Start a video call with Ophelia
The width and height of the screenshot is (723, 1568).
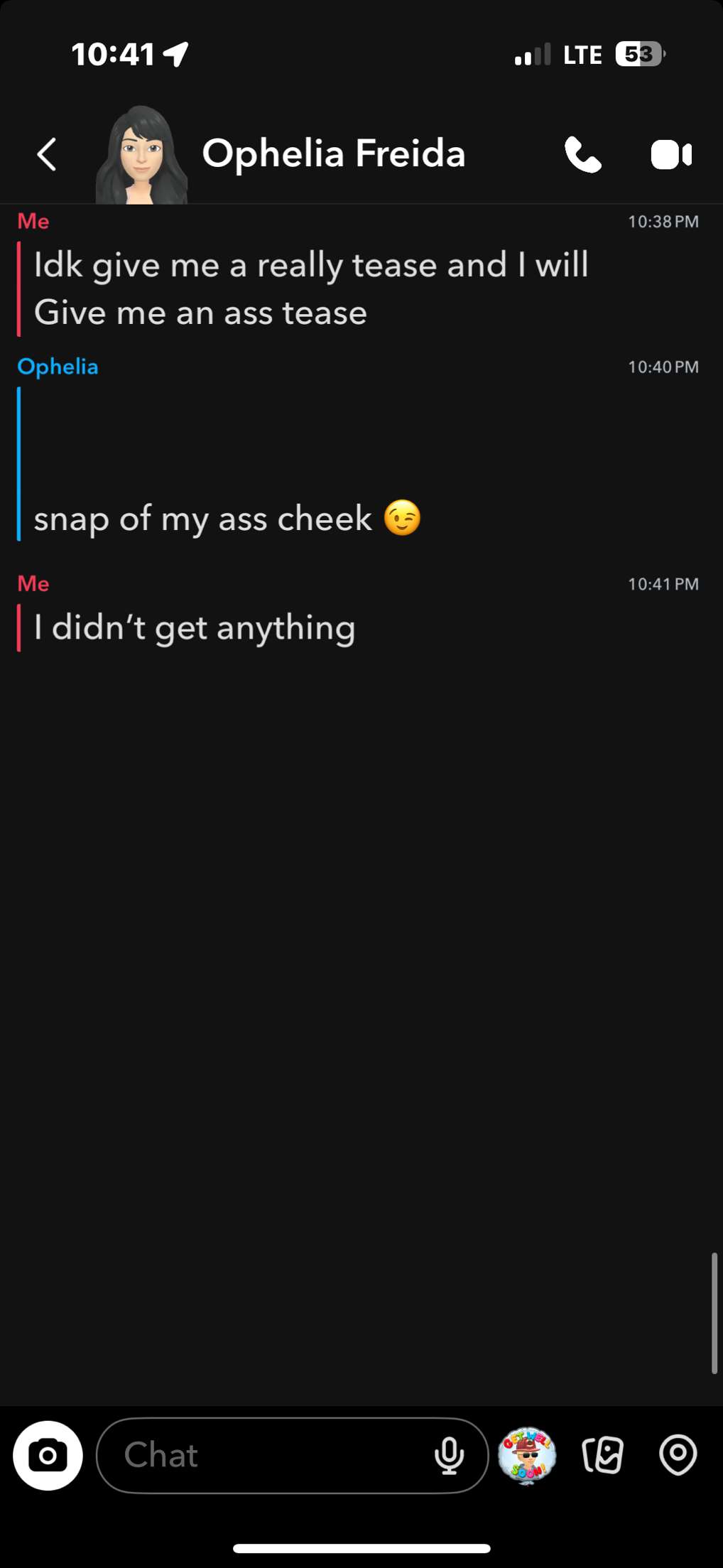point(671,155)
